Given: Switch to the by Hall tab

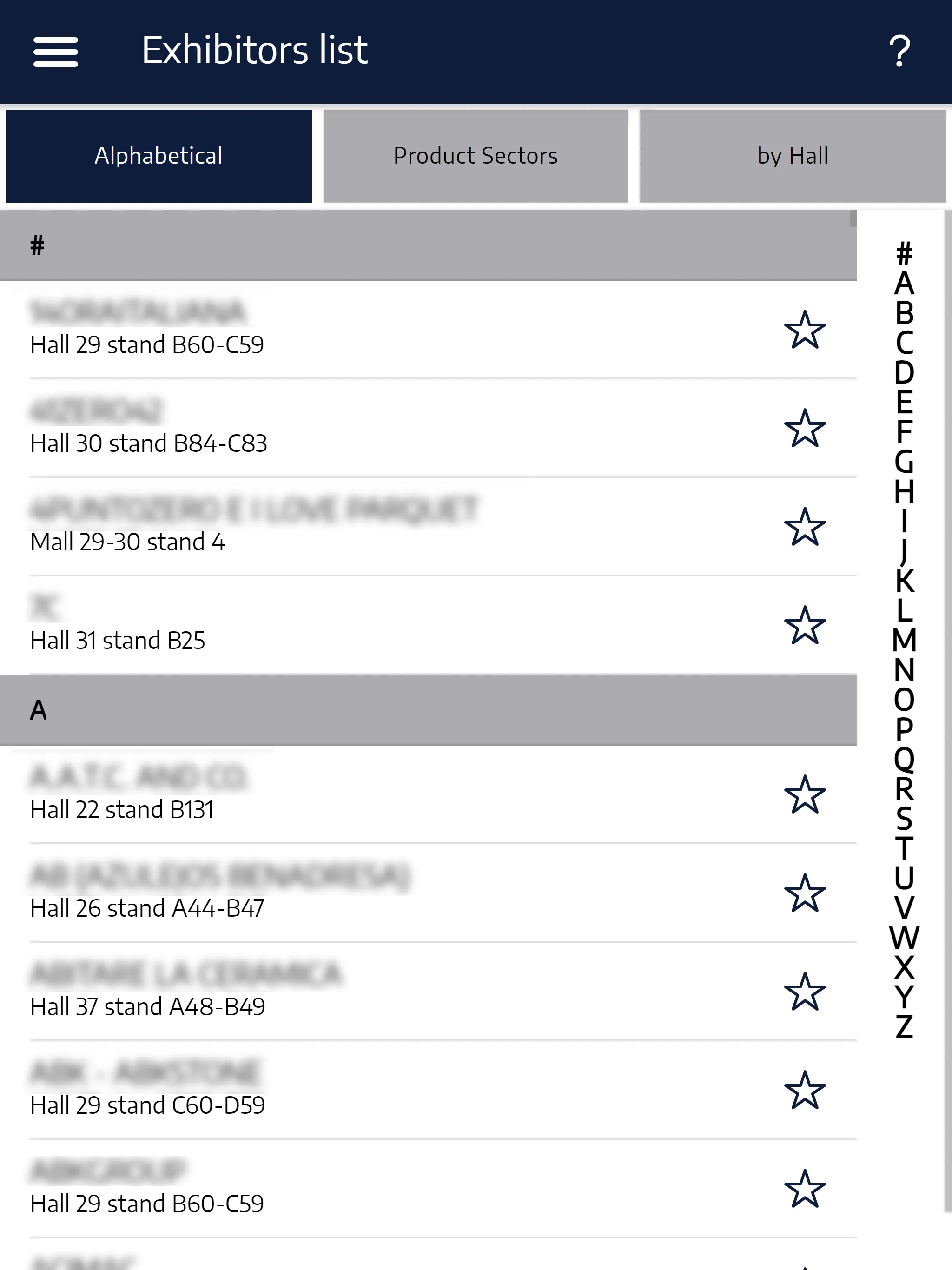Looking at the screenshot, I should [792, 155].
